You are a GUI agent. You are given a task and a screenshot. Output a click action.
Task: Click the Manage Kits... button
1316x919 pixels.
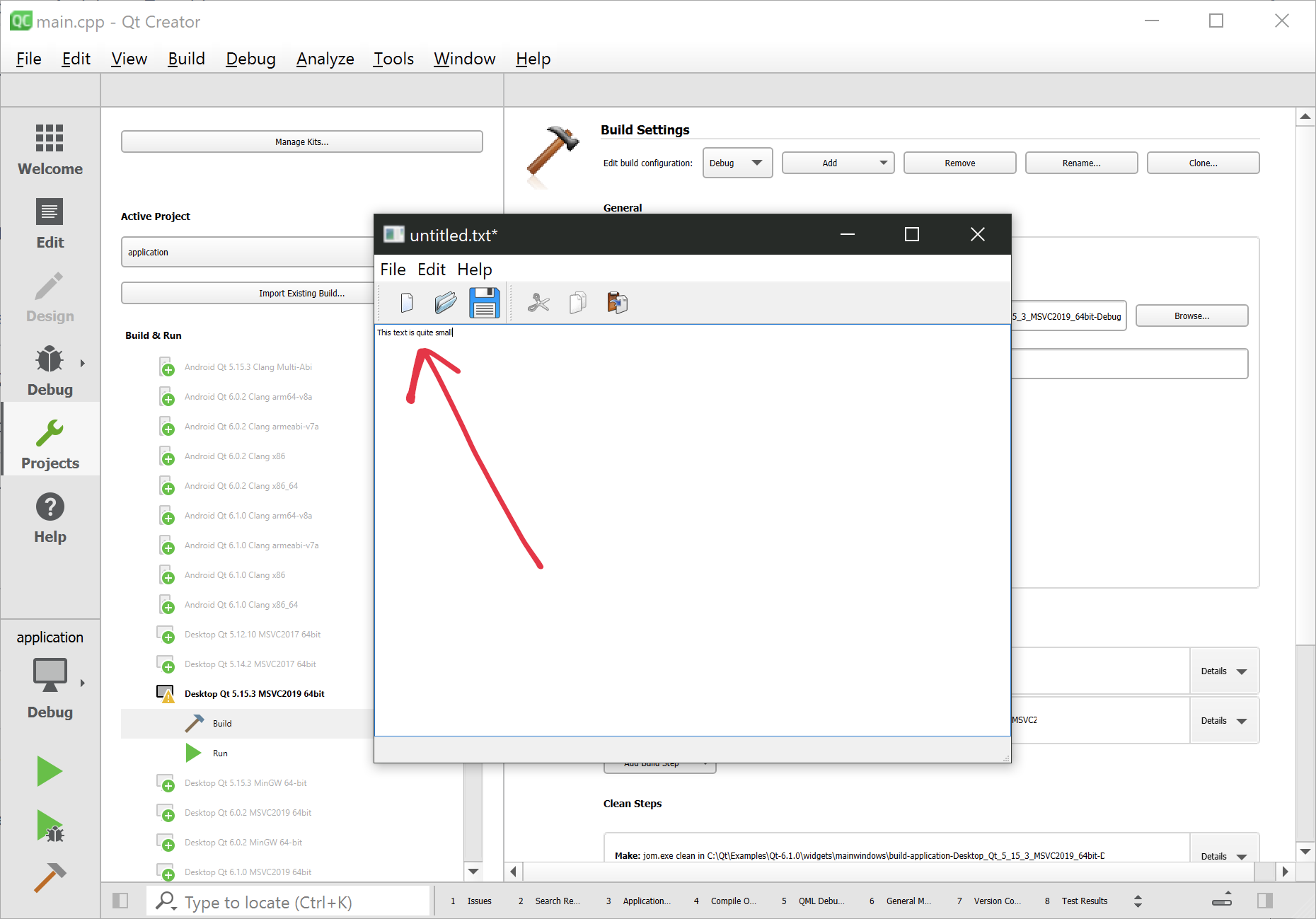pos(301,141)
